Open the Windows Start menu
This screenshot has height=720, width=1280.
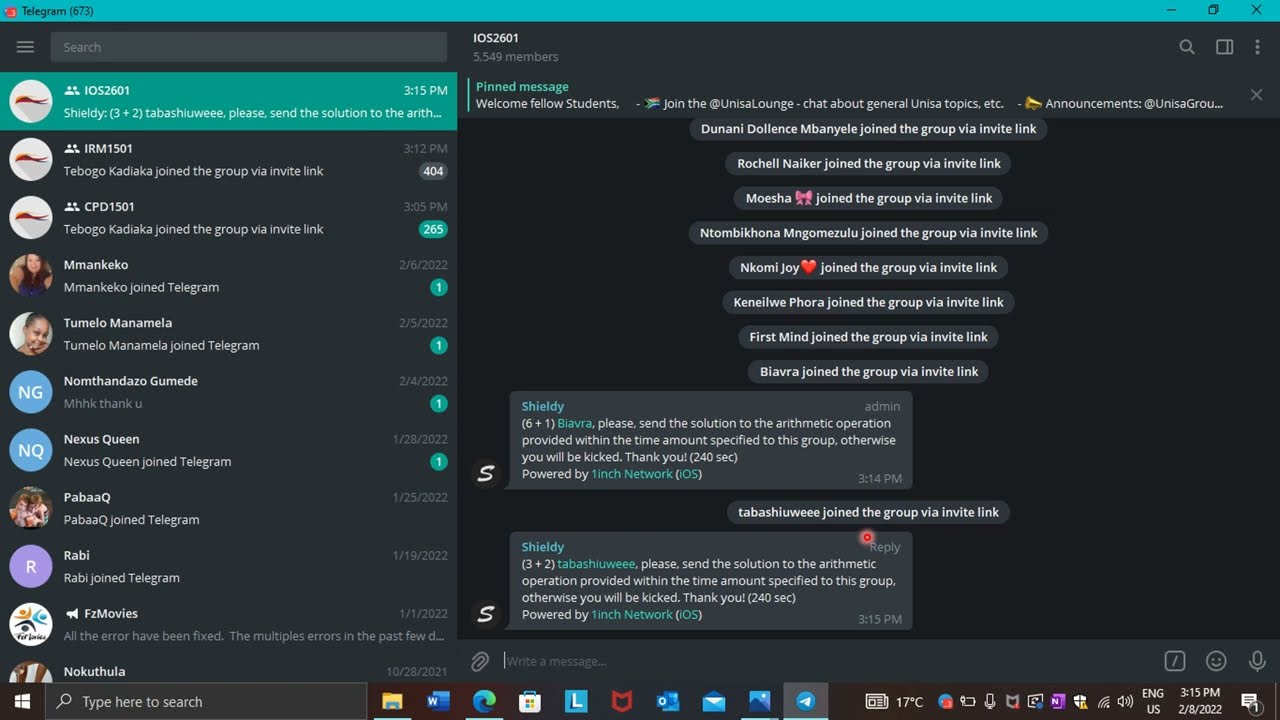click(x=22, y=701)
